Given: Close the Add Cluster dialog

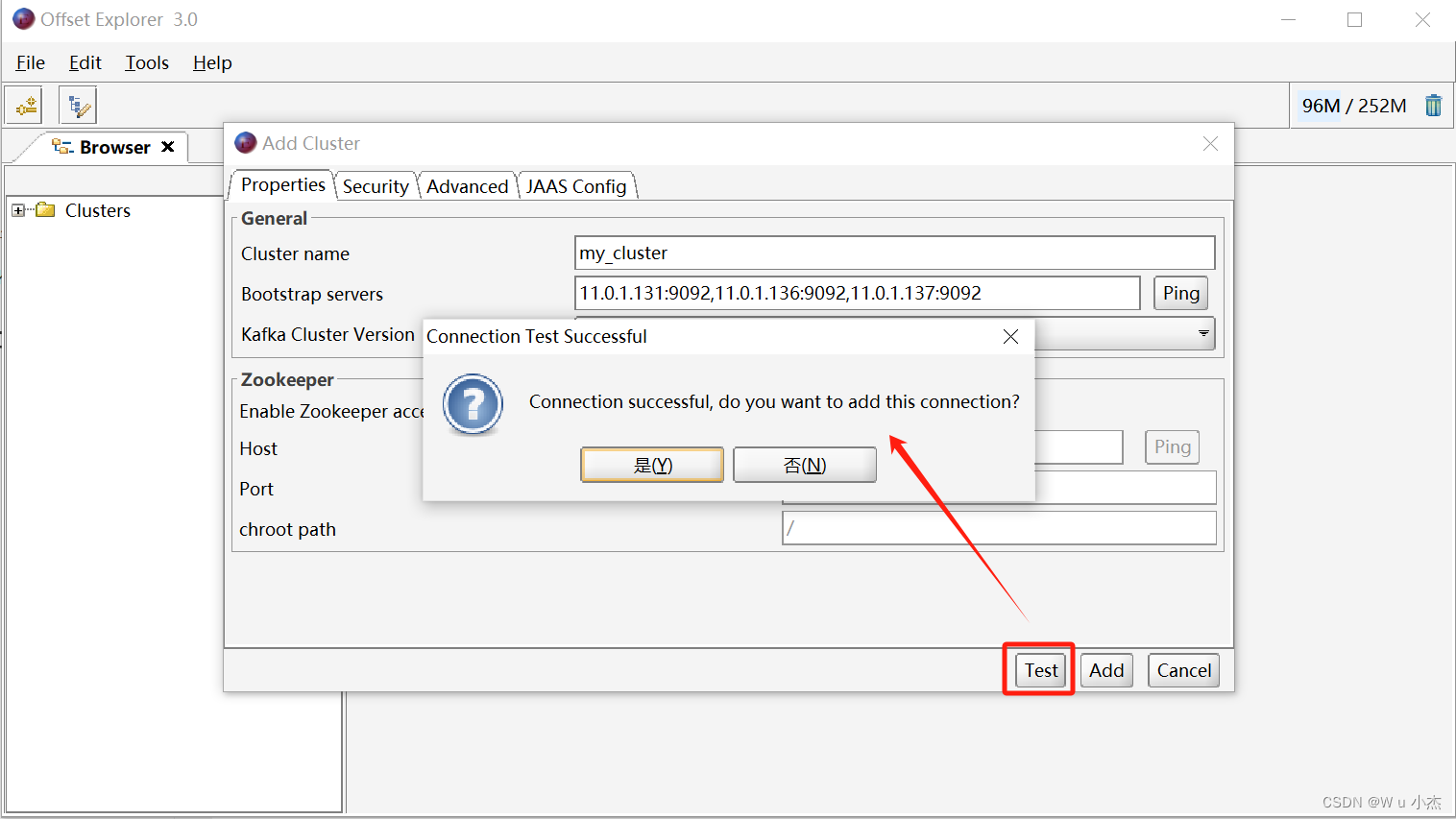Looking at the screenshot, I should pos(1210,143).
